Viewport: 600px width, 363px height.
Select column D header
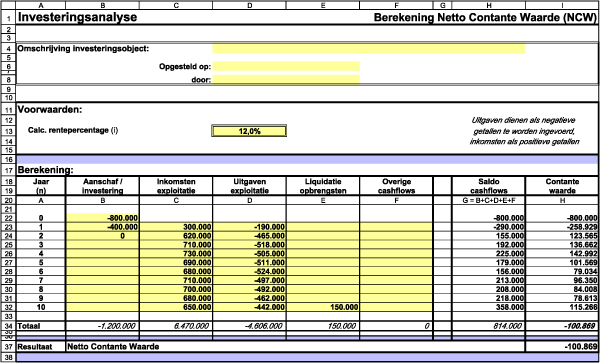[249, 5]
